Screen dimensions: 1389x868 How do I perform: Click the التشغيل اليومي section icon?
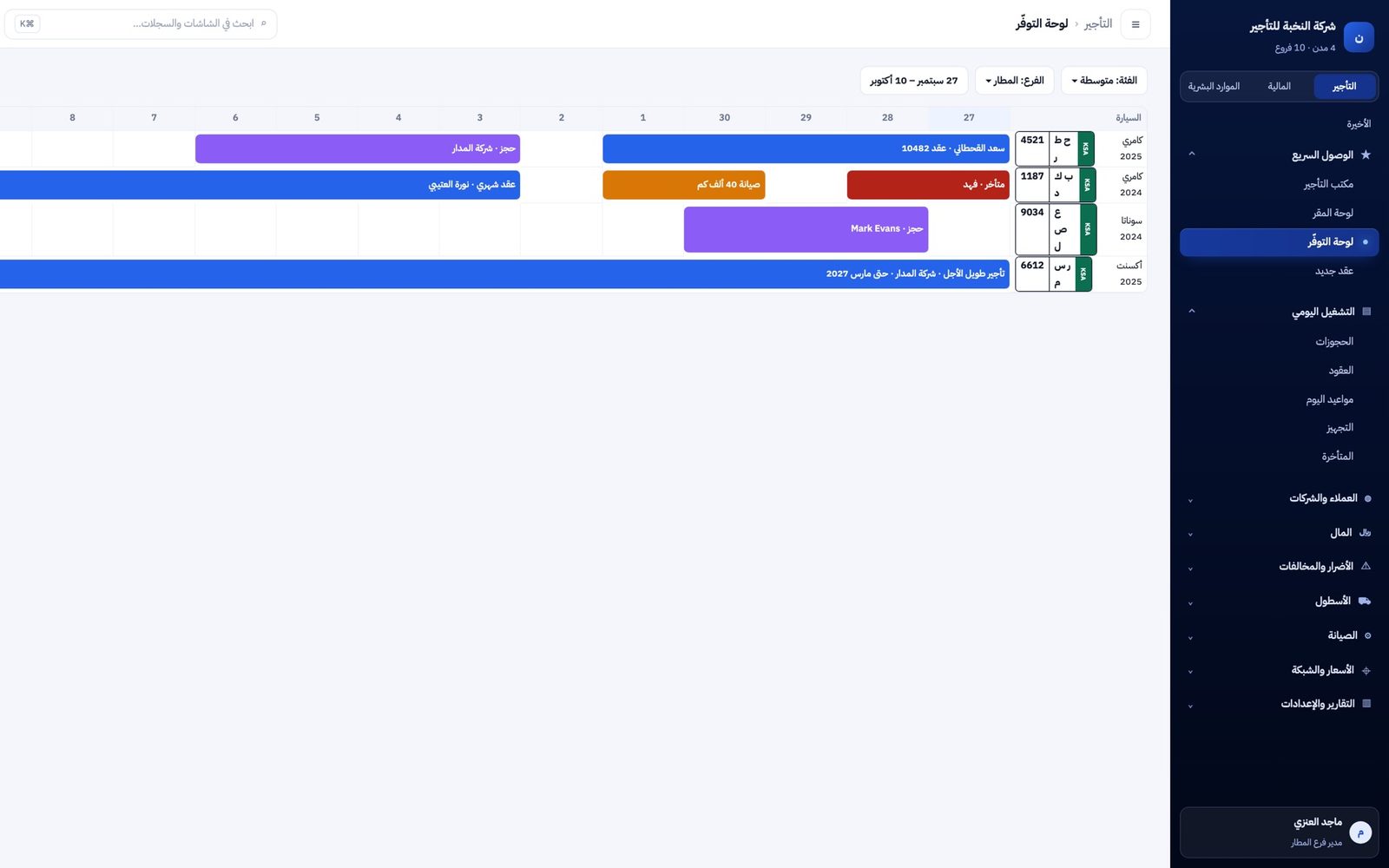click(x=1366, y=311)
